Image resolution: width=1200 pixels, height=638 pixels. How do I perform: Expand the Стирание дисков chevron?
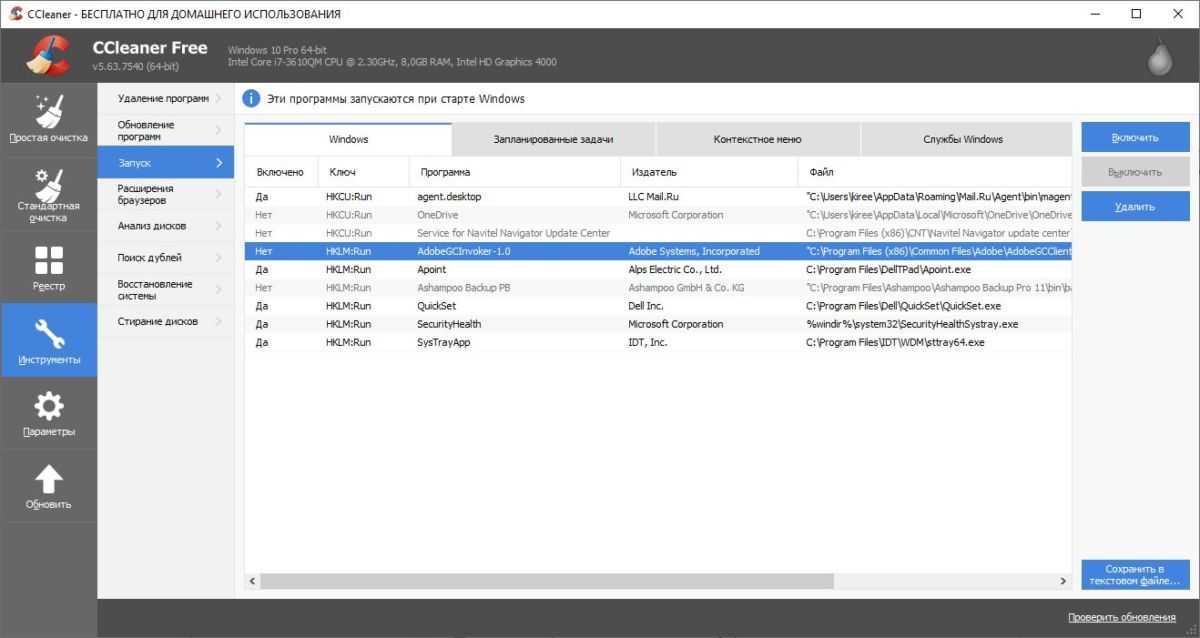pyautogui.click(x=219, y=321)
